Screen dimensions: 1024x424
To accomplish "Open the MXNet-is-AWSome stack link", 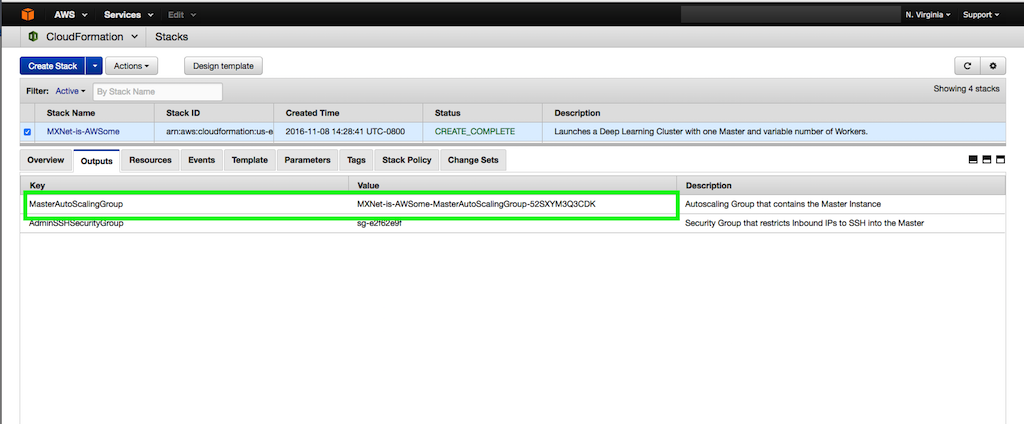I will (83, 131).
